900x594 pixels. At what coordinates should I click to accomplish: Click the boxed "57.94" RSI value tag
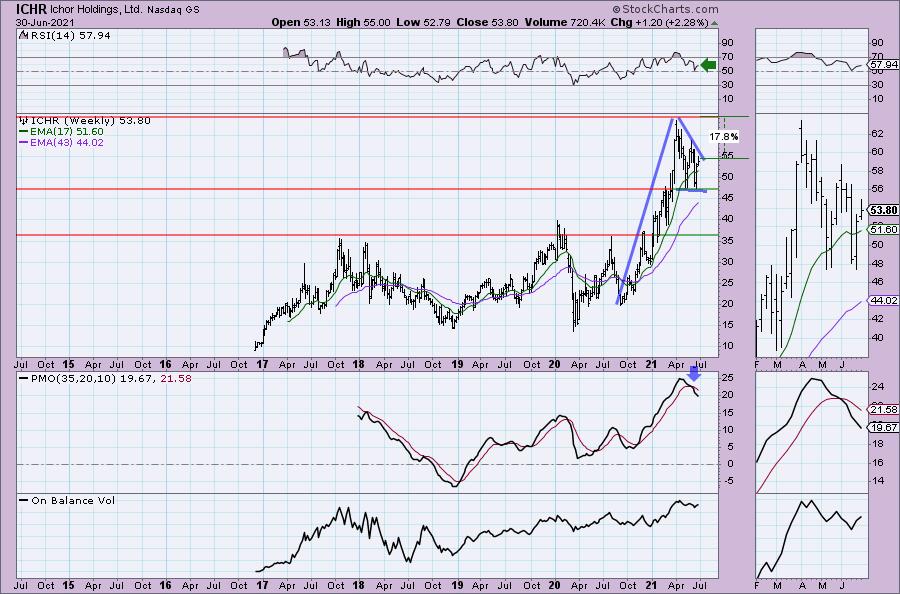click(x=885, y=64)
